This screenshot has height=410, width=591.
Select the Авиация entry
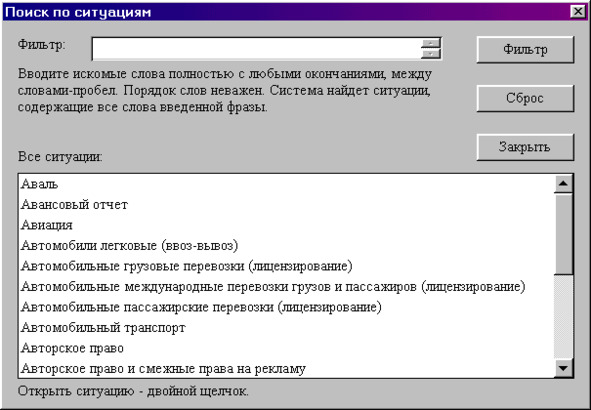[x=286, y=225]
